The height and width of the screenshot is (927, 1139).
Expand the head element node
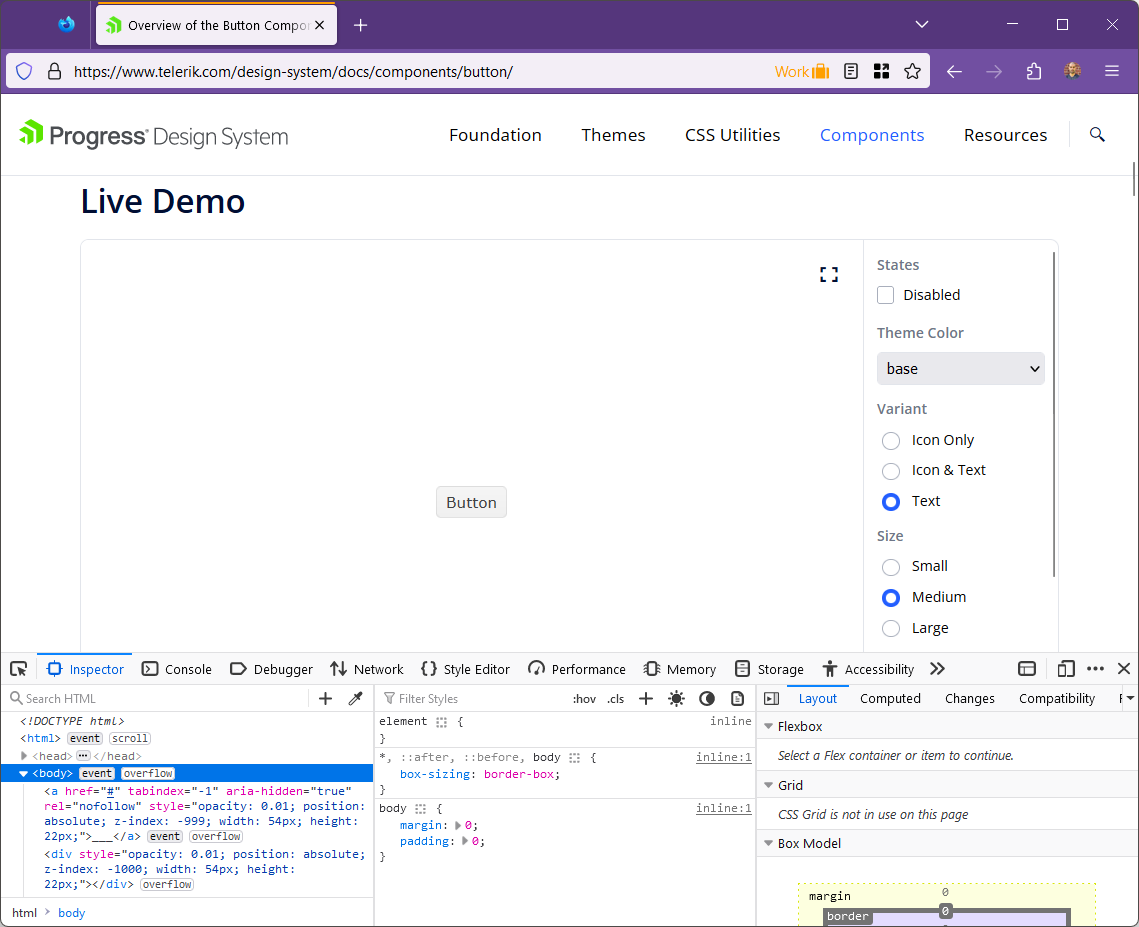(24, 756)
